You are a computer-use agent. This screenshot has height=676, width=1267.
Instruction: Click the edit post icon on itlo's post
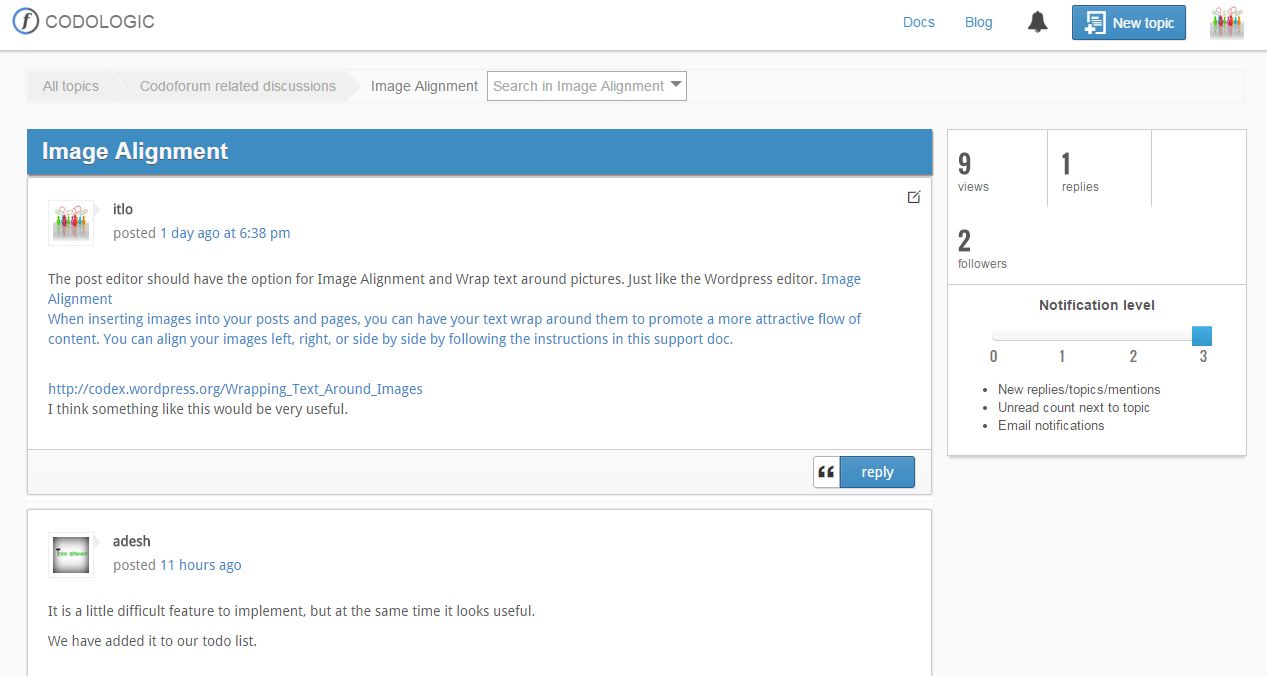913,197
